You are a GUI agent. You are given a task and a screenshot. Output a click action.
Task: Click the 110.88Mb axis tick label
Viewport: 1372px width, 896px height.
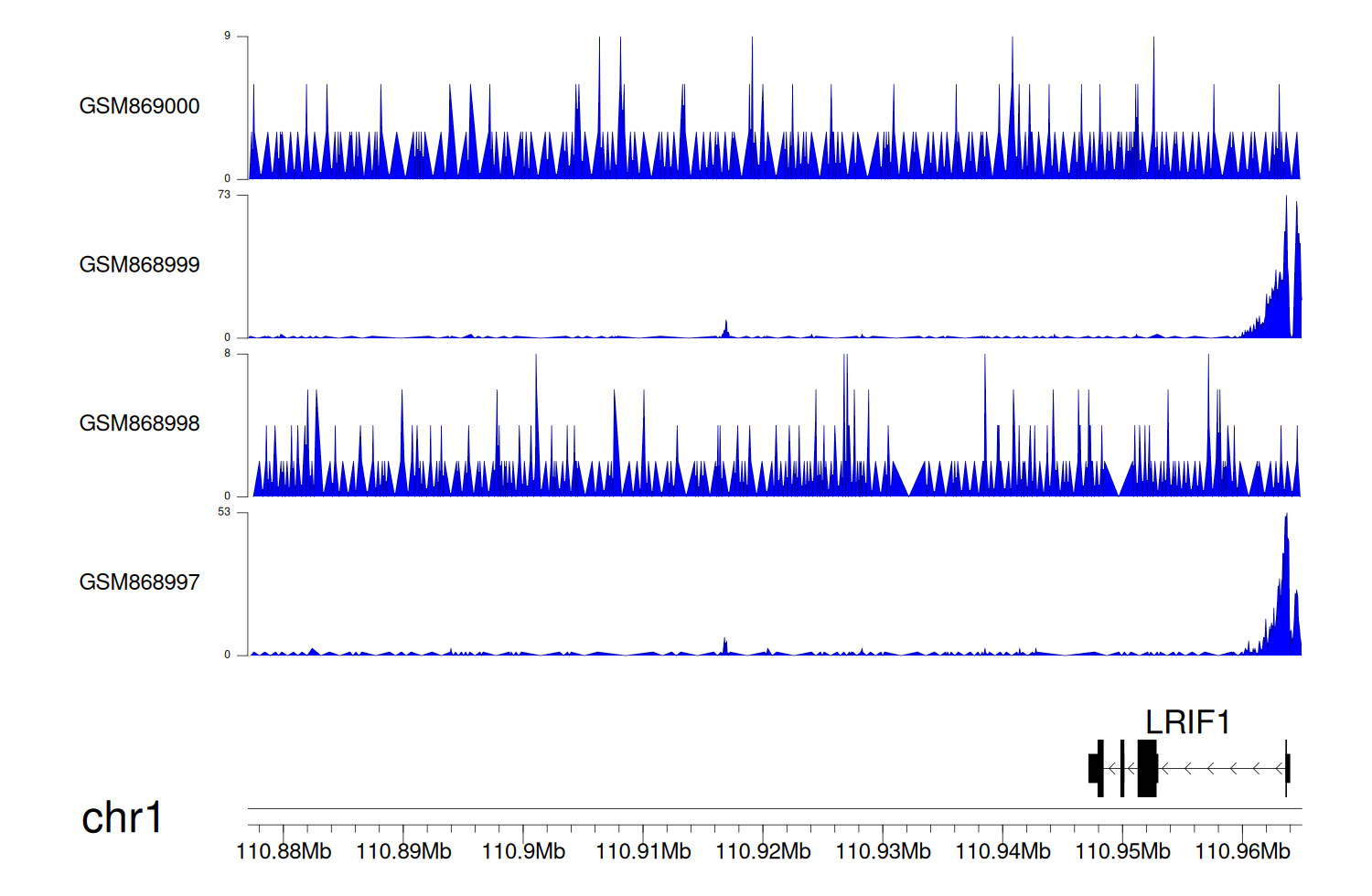tap(284, 852)
